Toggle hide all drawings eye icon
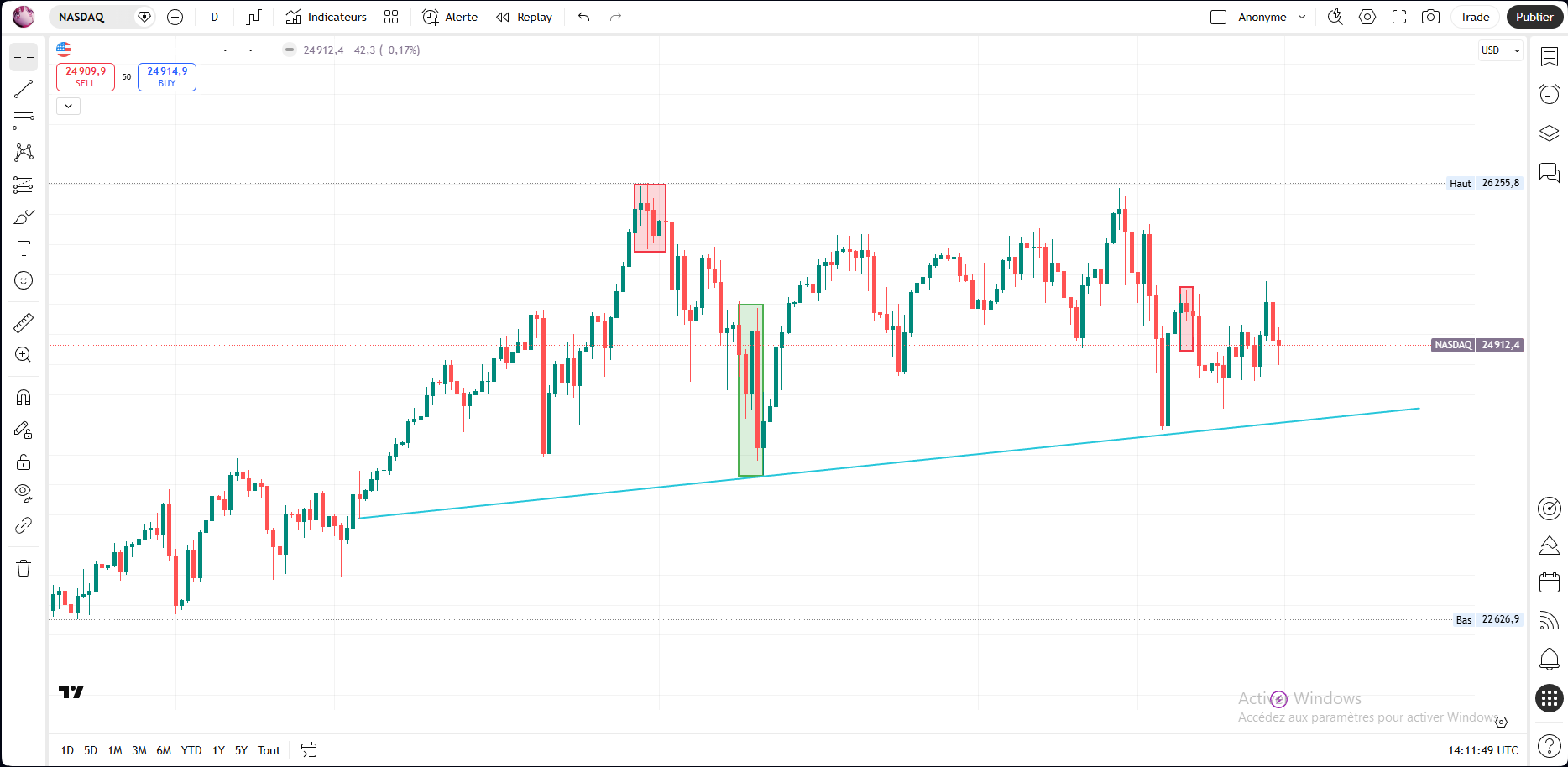The height and width of the screenshot is (767, 1568). [x=24, y=493]
